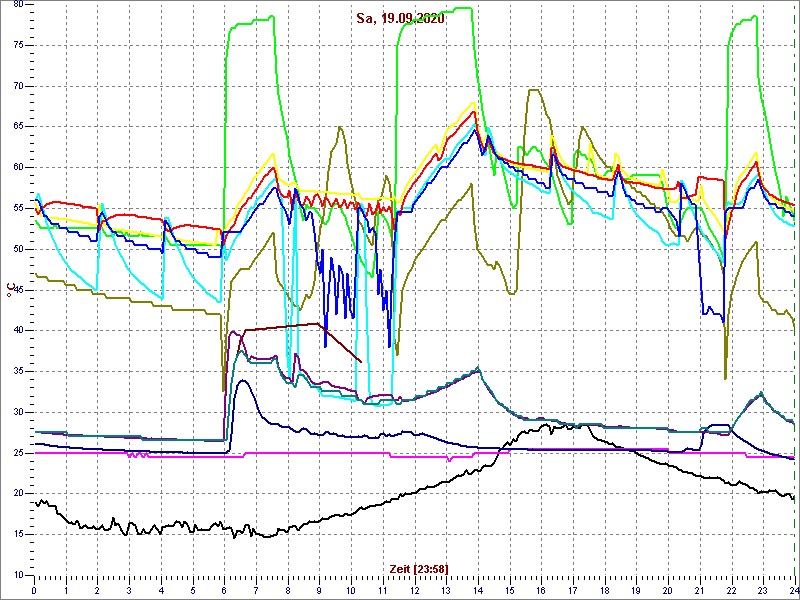Click the "35" value on the temperature axis
Screen dimensions: 800x600
[x=16, y=371]
